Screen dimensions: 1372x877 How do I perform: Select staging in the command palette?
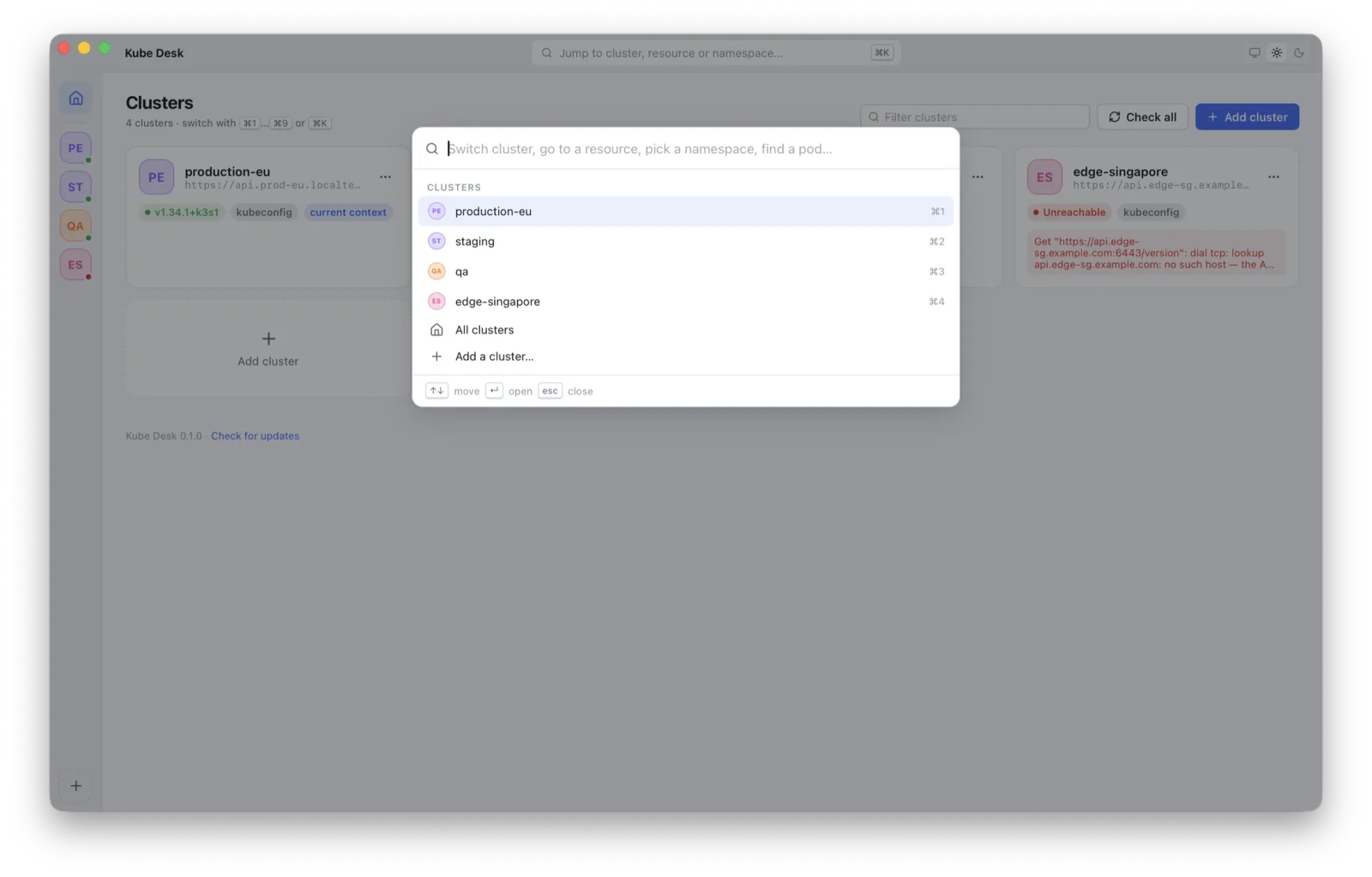pos(686,241)
